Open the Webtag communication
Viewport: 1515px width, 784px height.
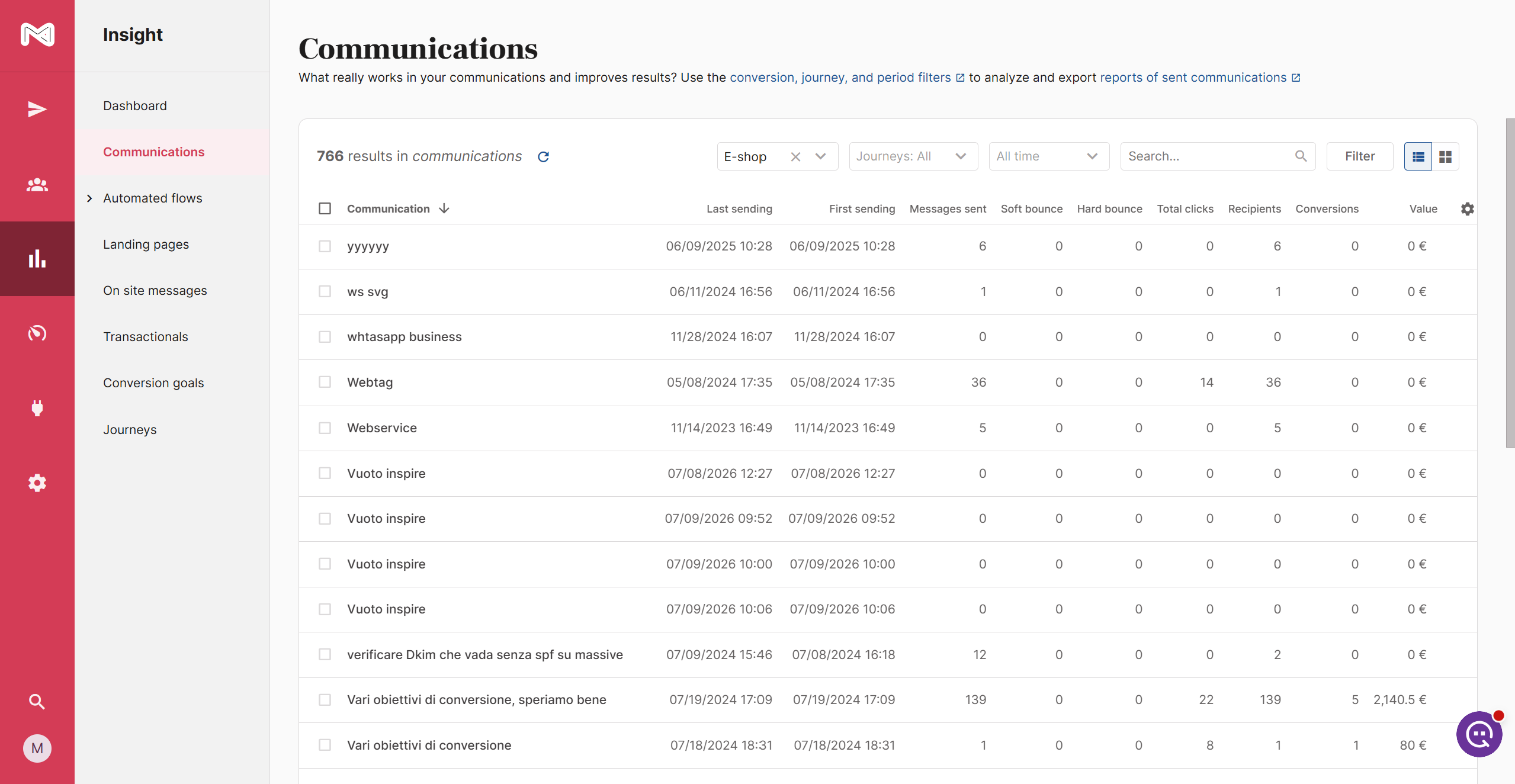click(370, 383)
